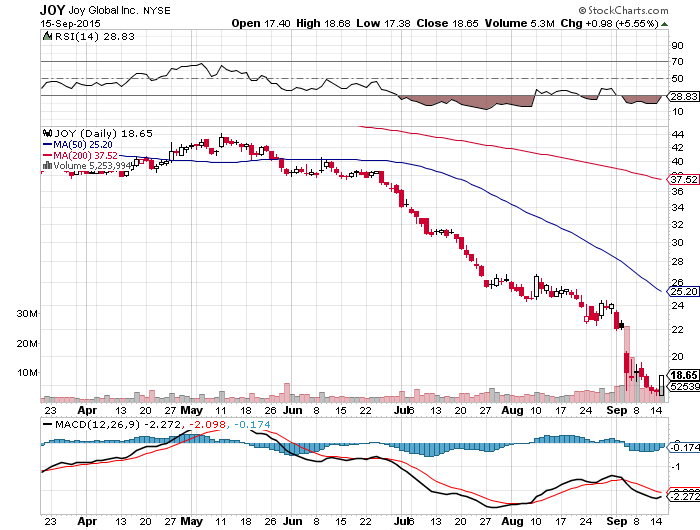Click the 25.20 price tag on right axis
700x530 pixels.
click(684, 292)
